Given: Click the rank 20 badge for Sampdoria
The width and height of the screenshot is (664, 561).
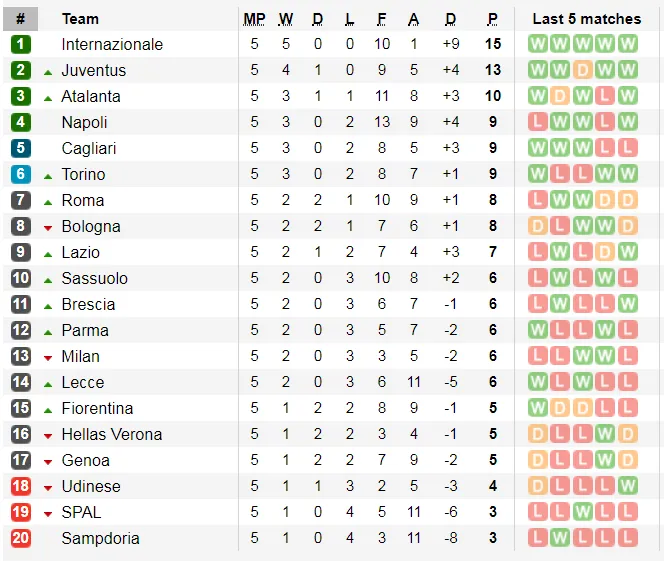Looking at the screenshot, I should coord(21,538).
